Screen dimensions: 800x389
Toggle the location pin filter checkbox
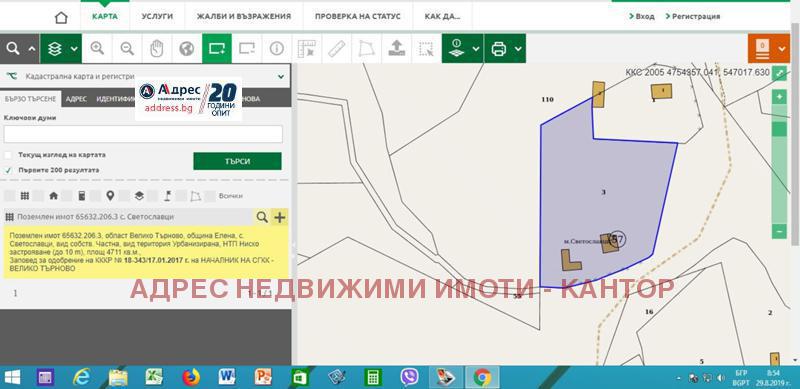pos(95,196)
